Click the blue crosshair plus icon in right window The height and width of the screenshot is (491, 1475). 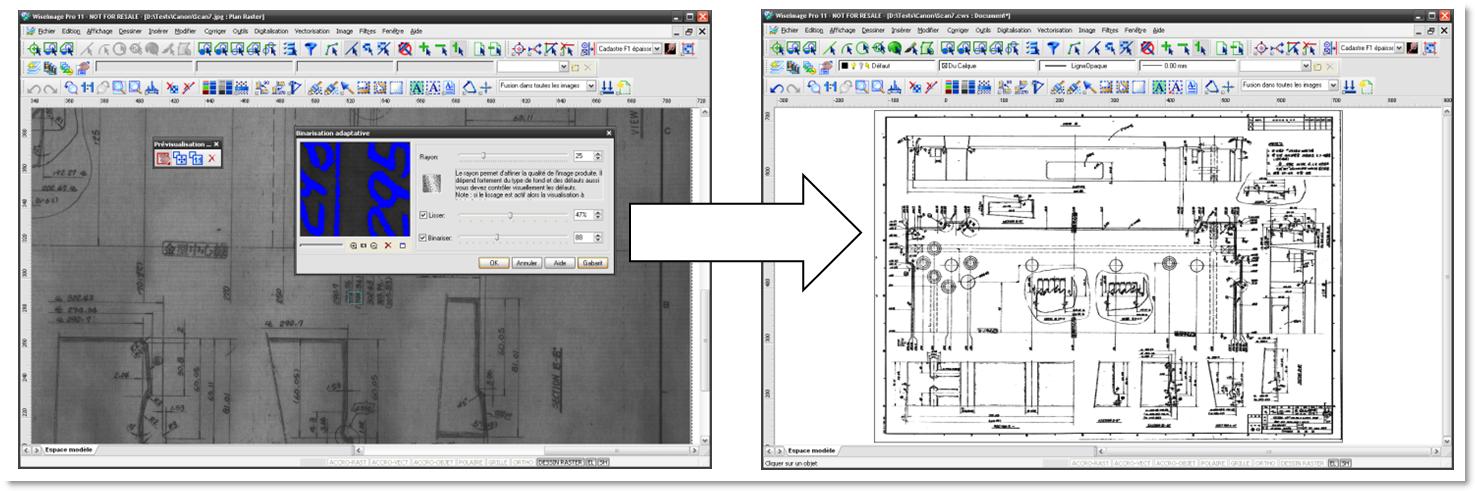click(1228, 87)
